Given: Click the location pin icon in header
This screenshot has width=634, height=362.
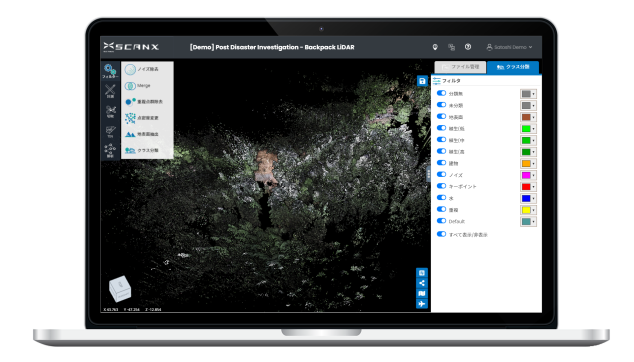Looking at the screenshot, I should click(435, 47).
